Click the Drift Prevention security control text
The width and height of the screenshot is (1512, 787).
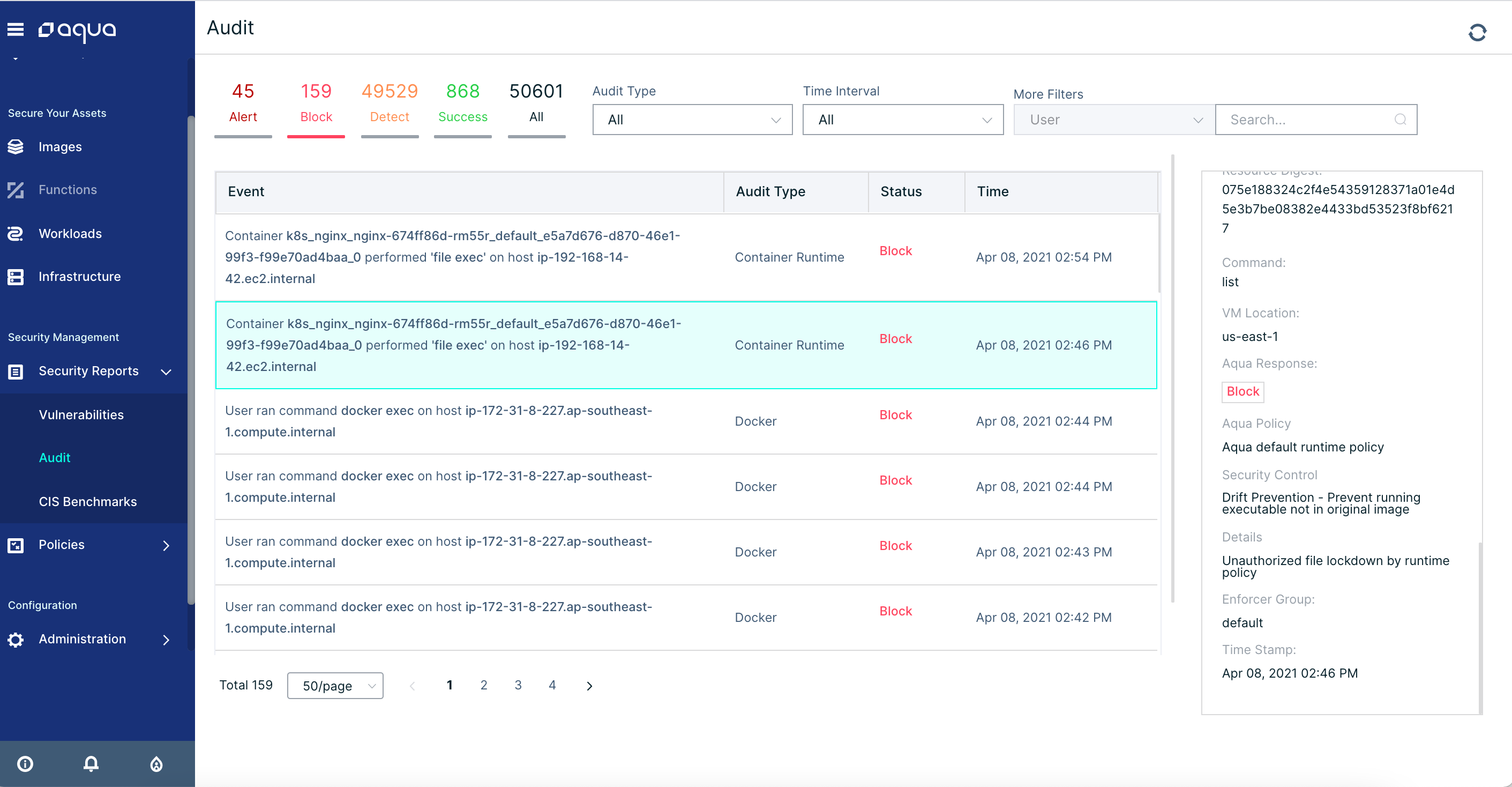[1321, 503]
